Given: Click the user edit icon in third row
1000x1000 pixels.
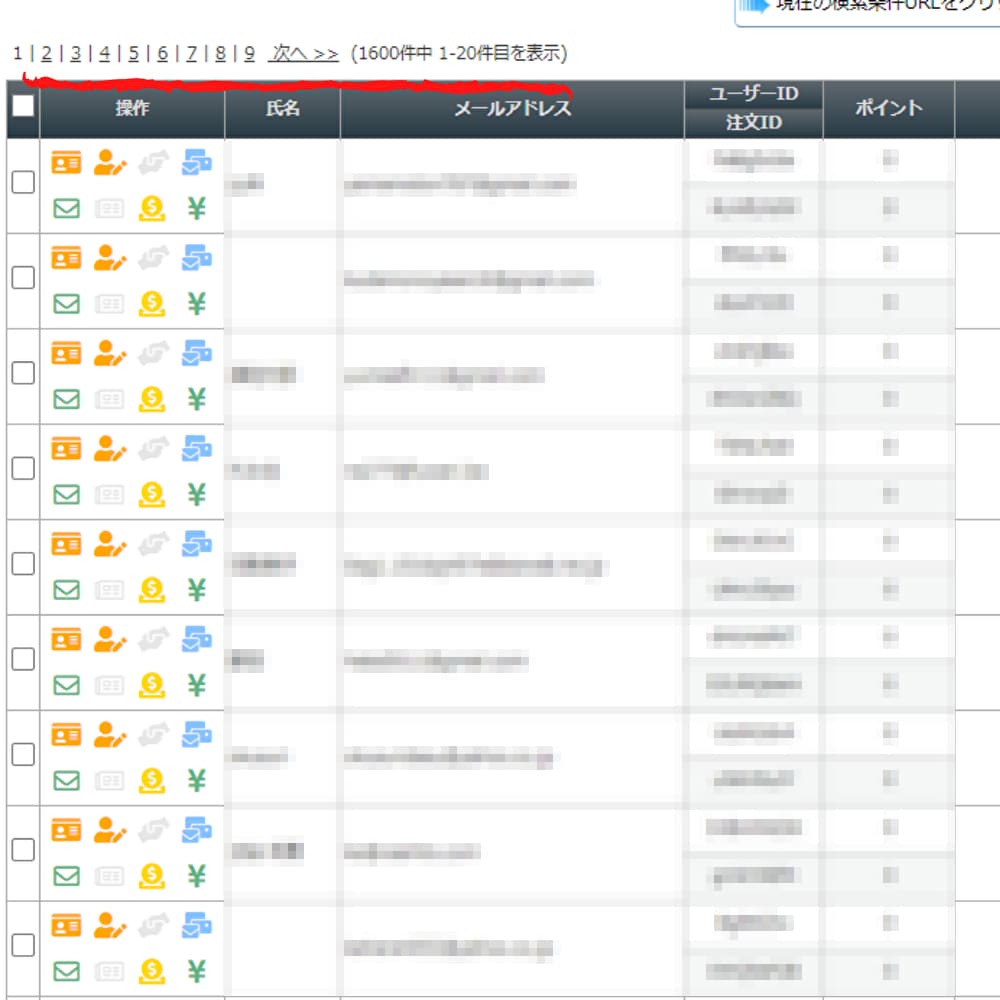Looking at the screenshot, I should 110,353.
